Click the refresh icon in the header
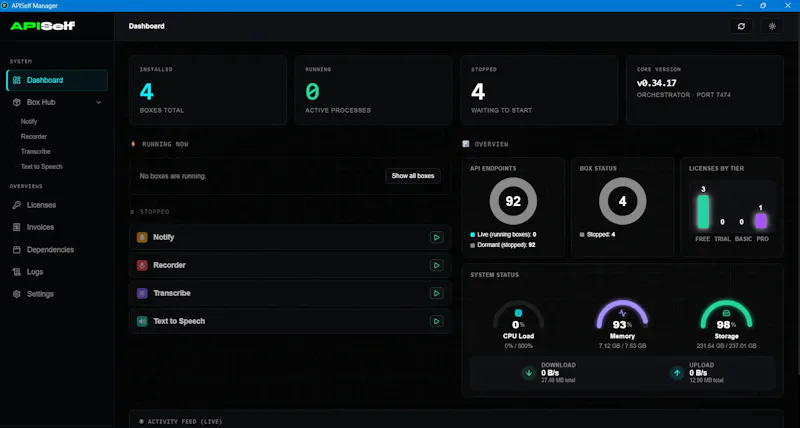Image resolution: width=800 pixels, height=428 pixels. point(741,26)
